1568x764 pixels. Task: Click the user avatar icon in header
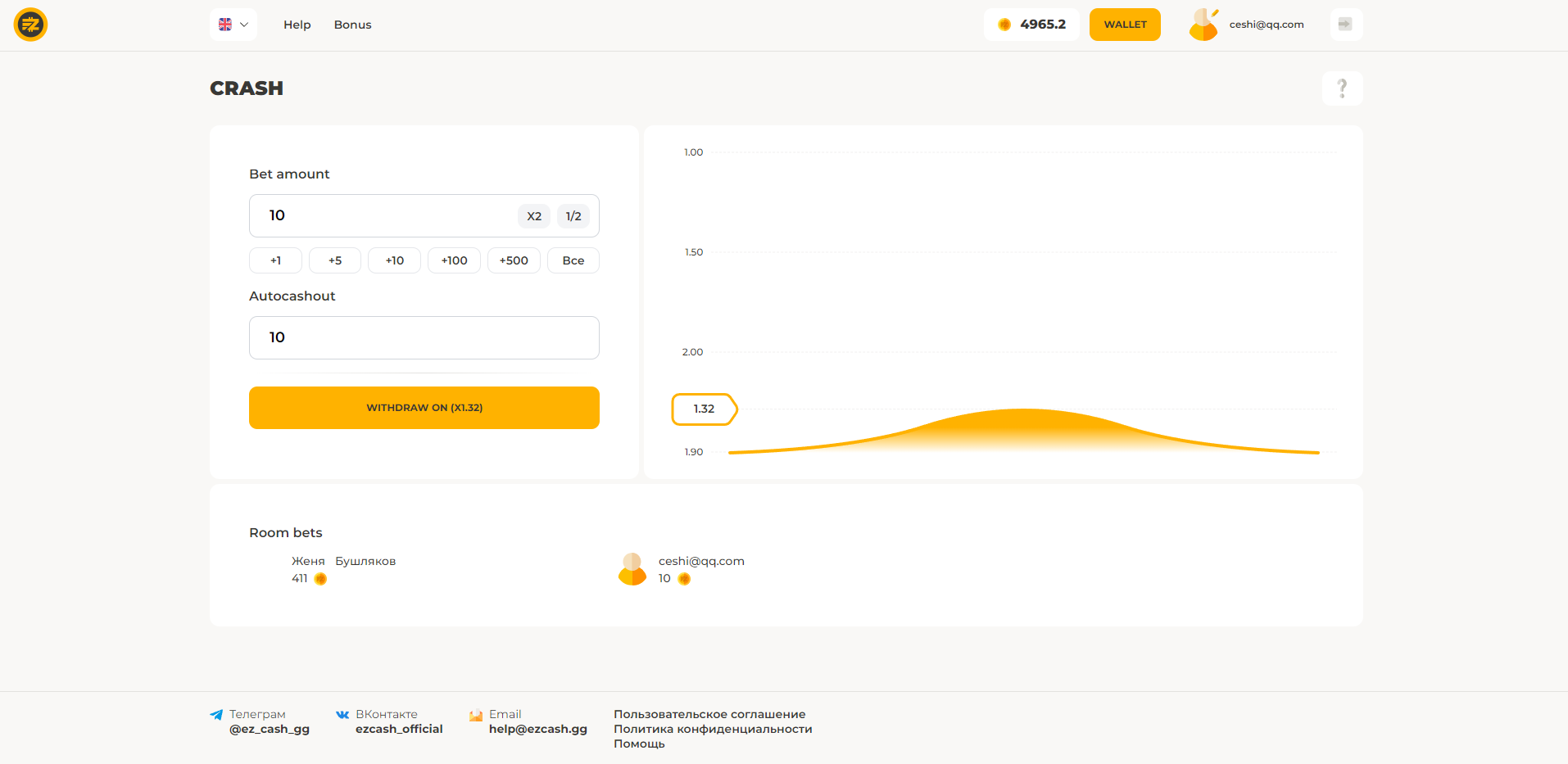(1203, 25)
